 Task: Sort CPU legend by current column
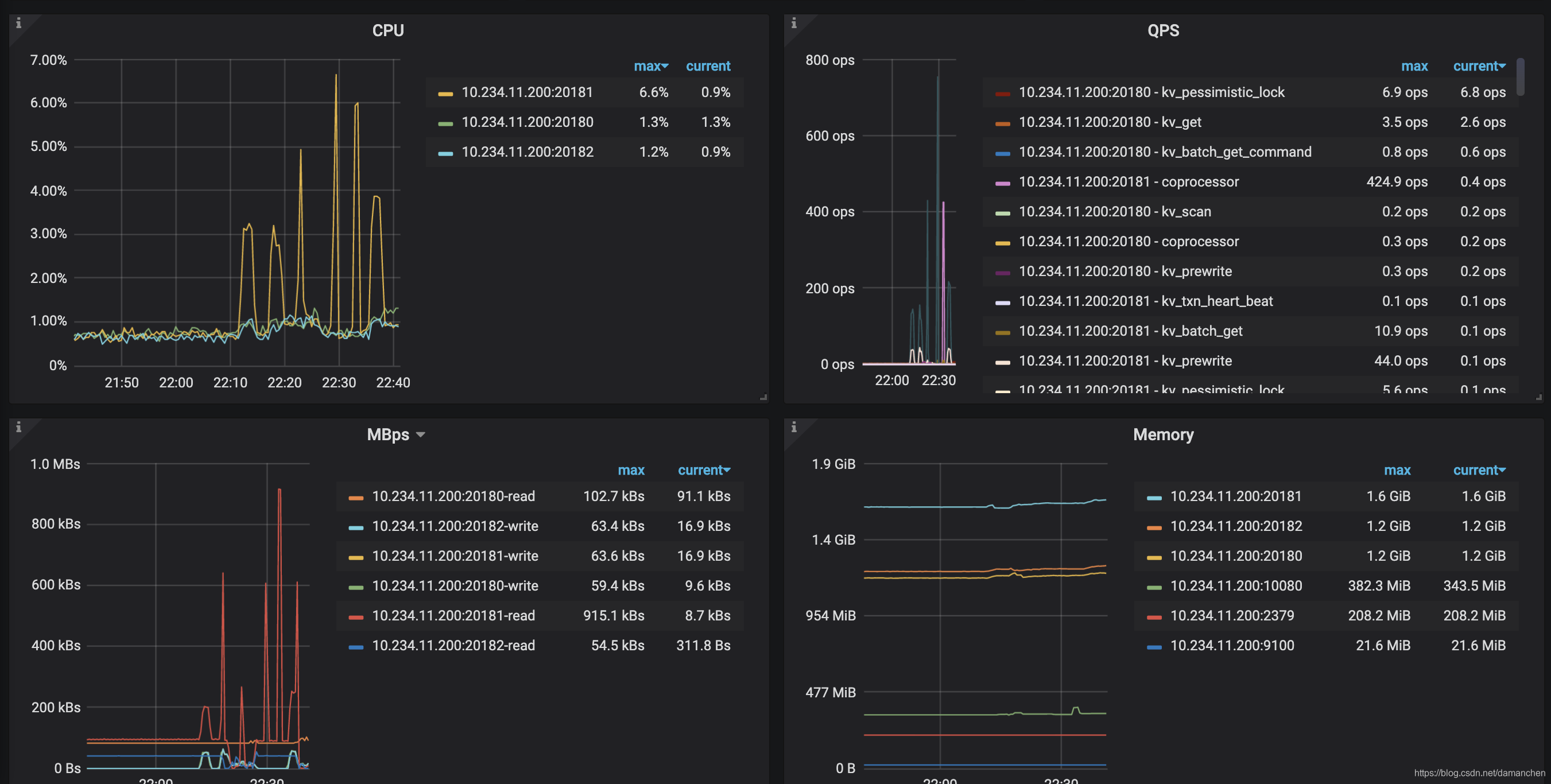point(708,66)
